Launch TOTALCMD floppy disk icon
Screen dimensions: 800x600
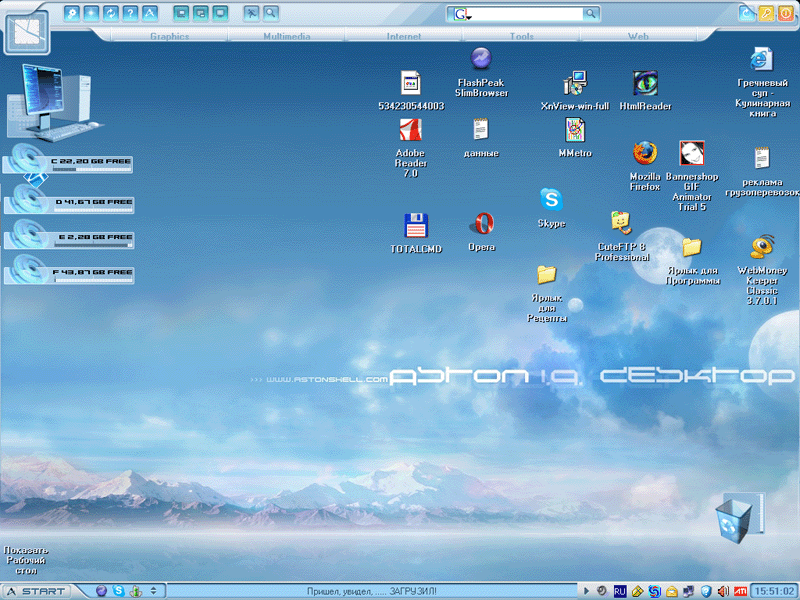pos(416,226)
